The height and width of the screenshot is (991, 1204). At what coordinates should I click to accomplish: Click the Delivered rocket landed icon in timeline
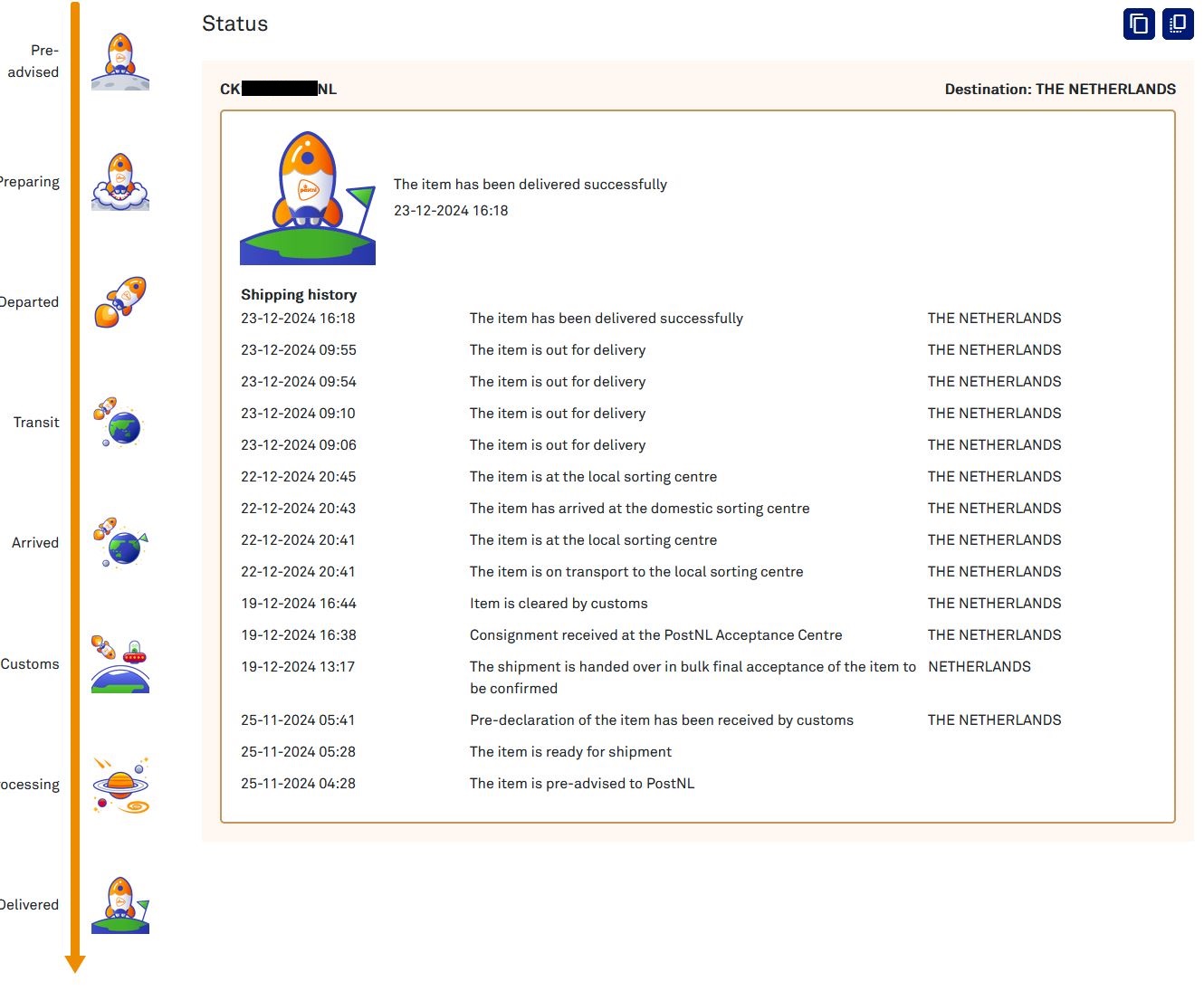pyautogui.click(x=120, y=905)
